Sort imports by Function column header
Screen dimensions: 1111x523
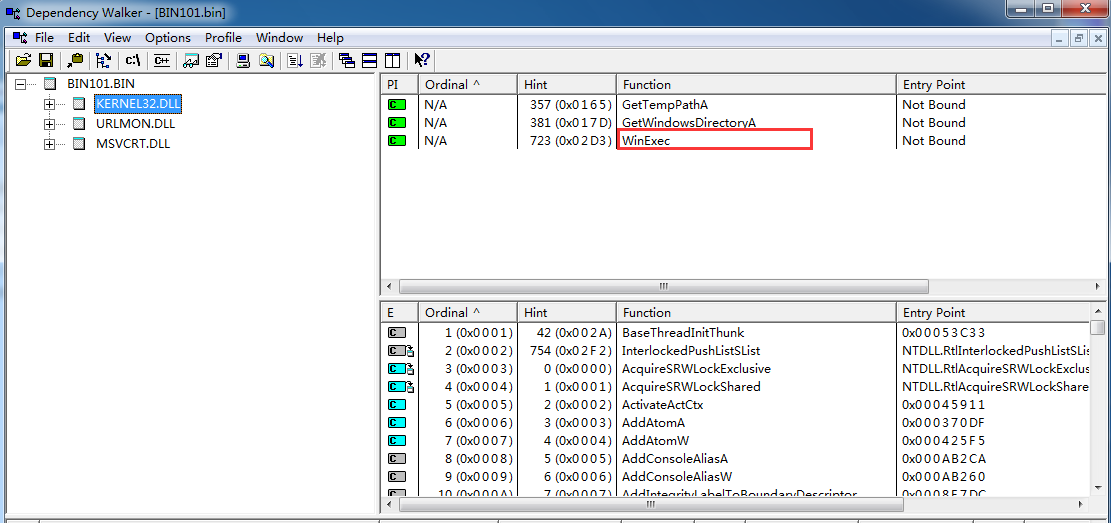[x=757, y=84]
